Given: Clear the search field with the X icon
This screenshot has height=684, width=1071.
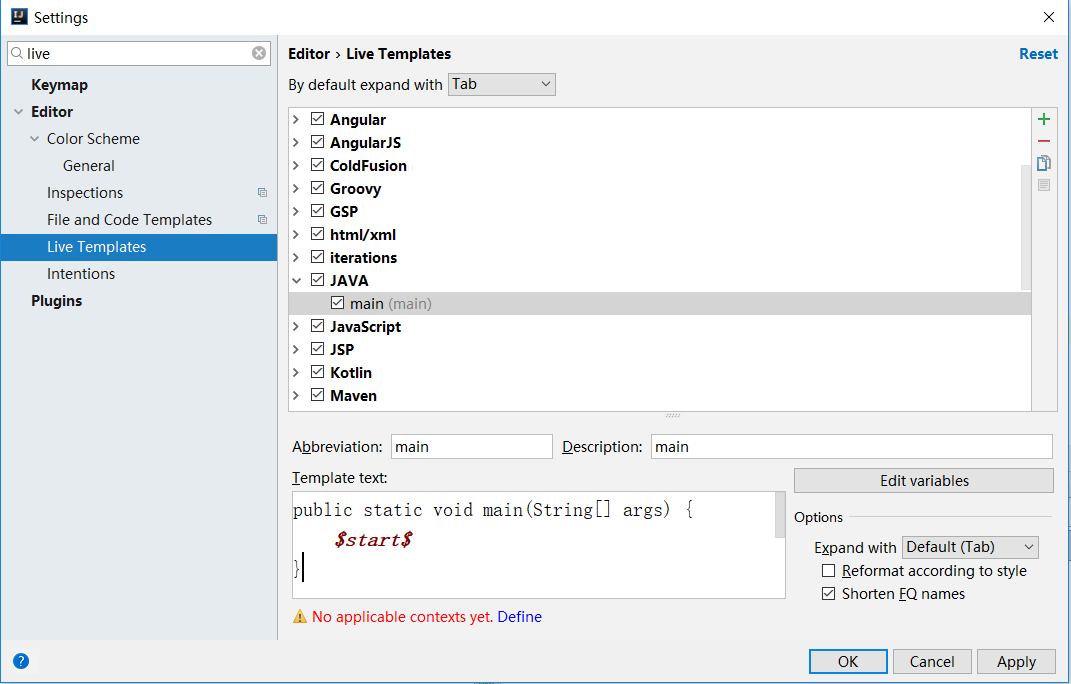Looking at the screenshot, I should point(259,53).
